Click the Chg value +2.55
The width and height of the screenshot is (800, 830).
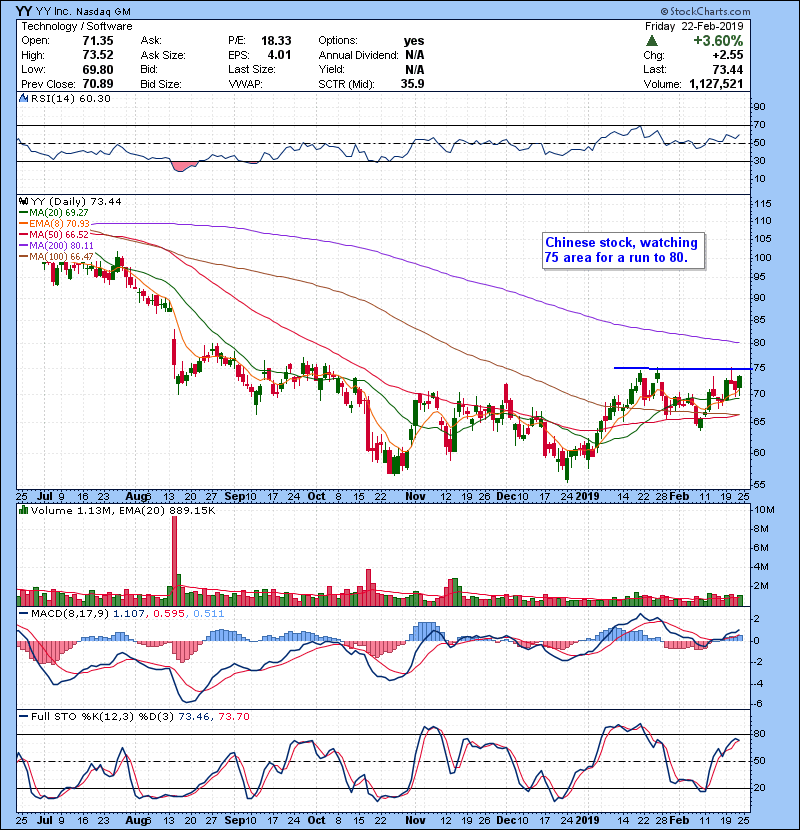coord(727,55)
